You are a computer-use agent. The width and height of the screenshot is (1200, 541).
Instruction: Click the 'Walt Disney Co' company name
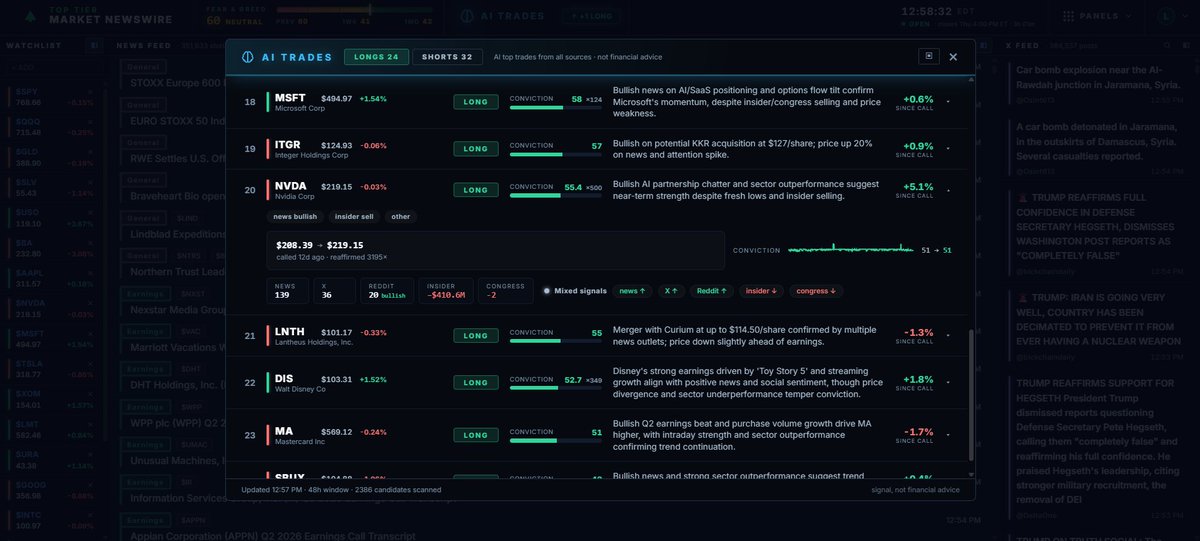click(x=300, y=390)
